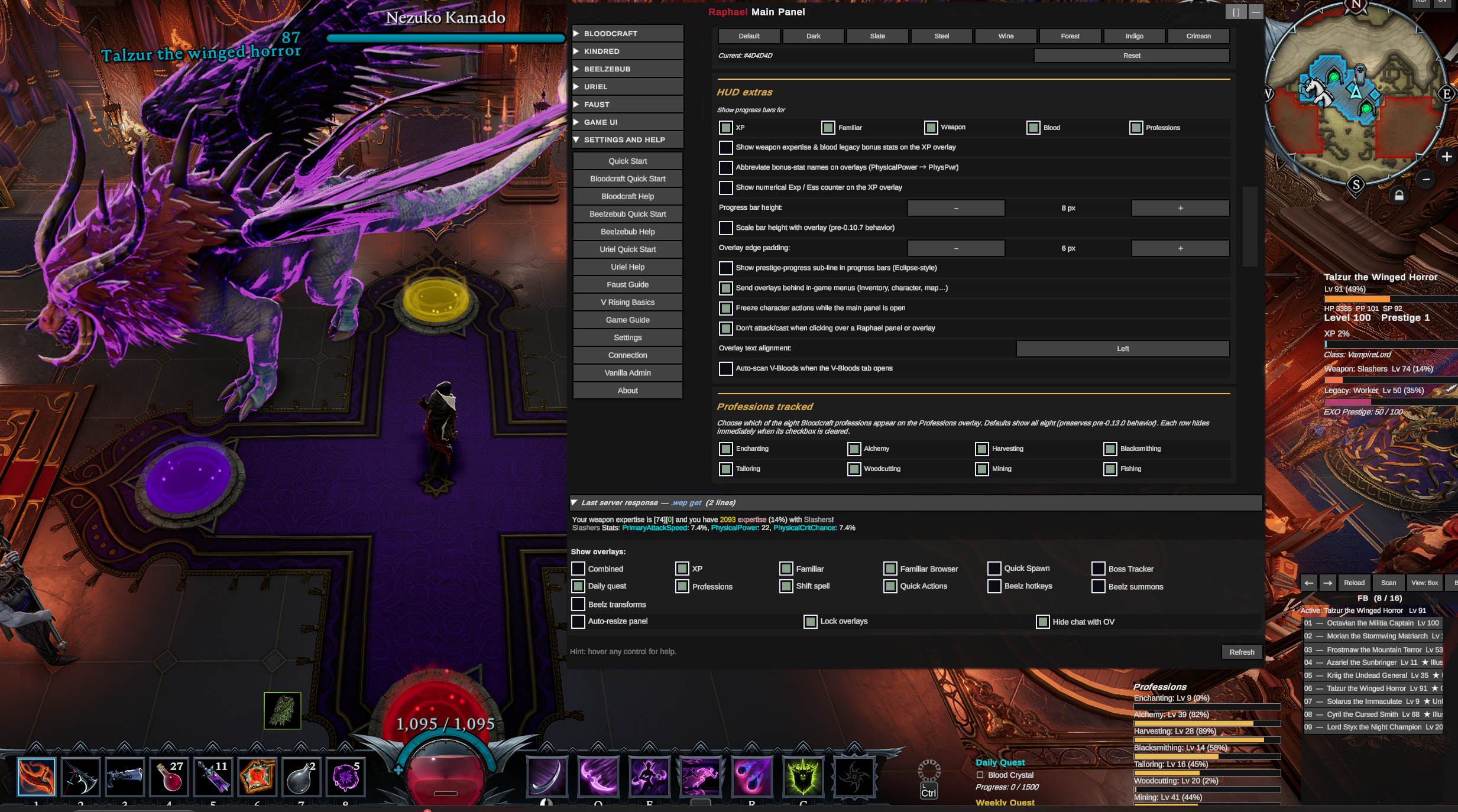Open the Quick Start page
1458x812 pixels.
pyautogui.click(x=628, y=161)
